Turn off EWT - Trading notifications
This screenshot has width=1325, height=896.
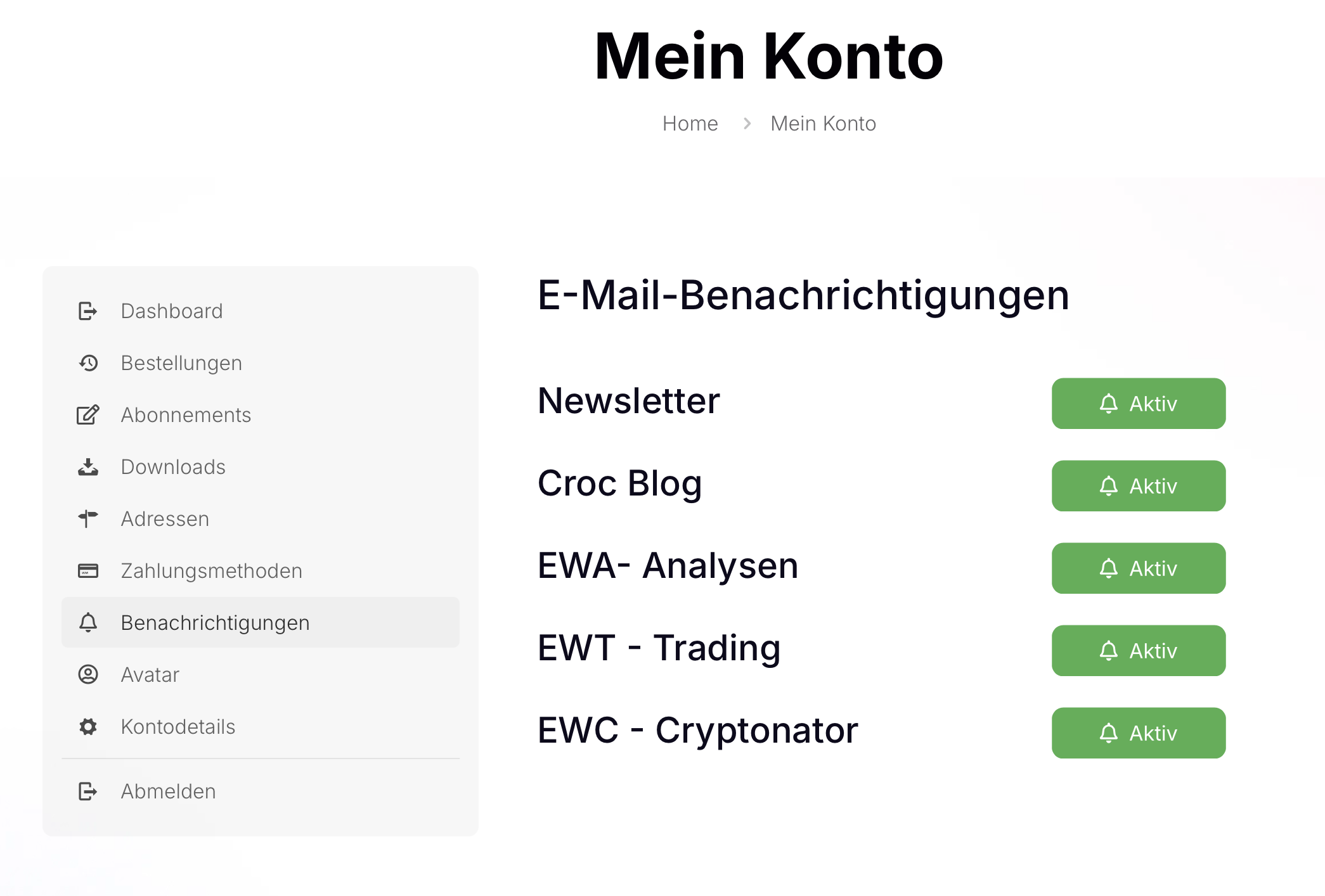pos(1138,651)
